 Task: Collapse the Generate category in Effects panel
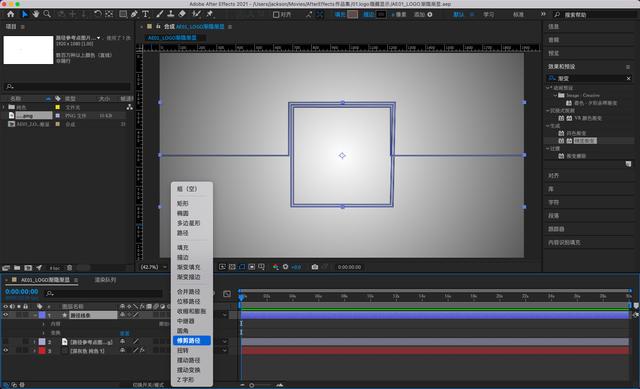click(x=548, y=126)
